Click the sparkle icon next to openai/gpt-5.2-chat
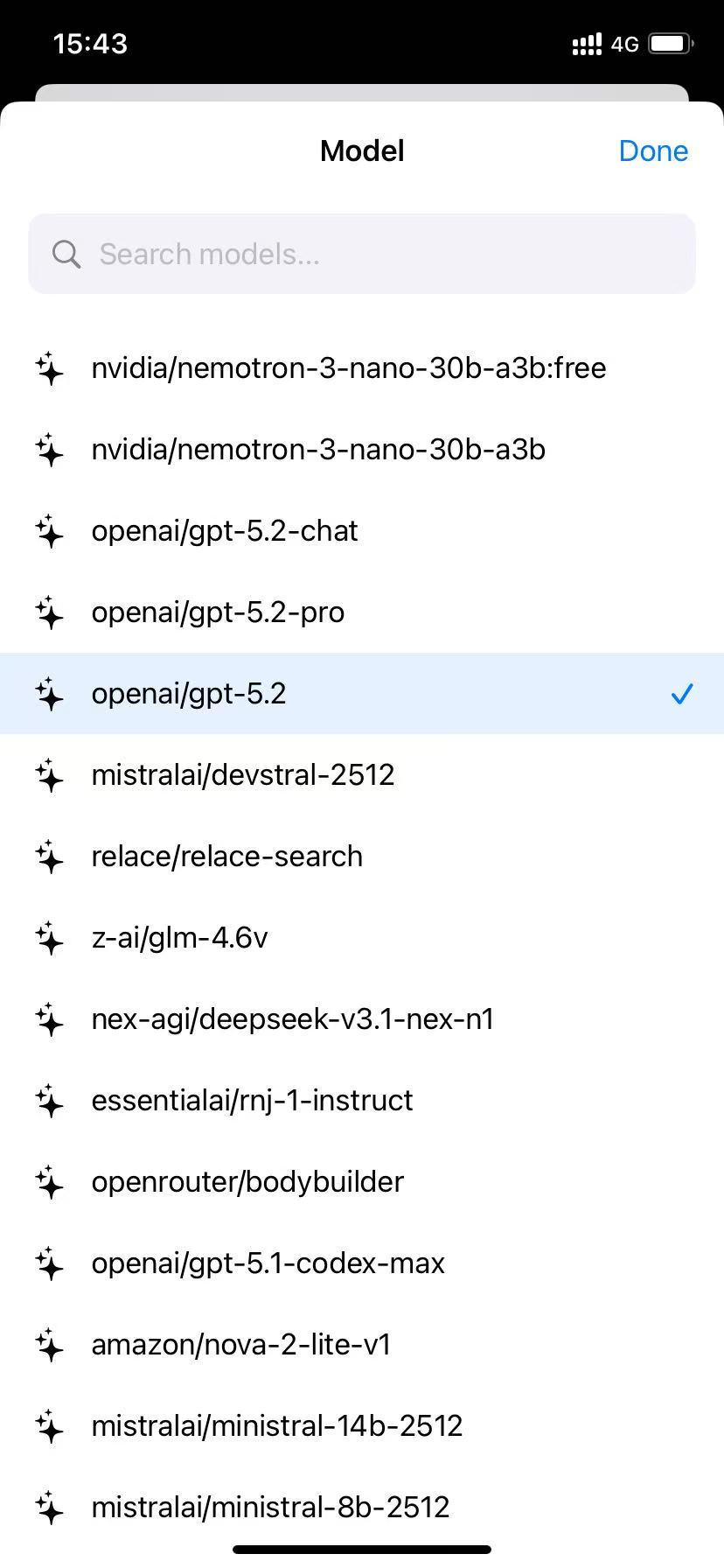 [50, 531]
